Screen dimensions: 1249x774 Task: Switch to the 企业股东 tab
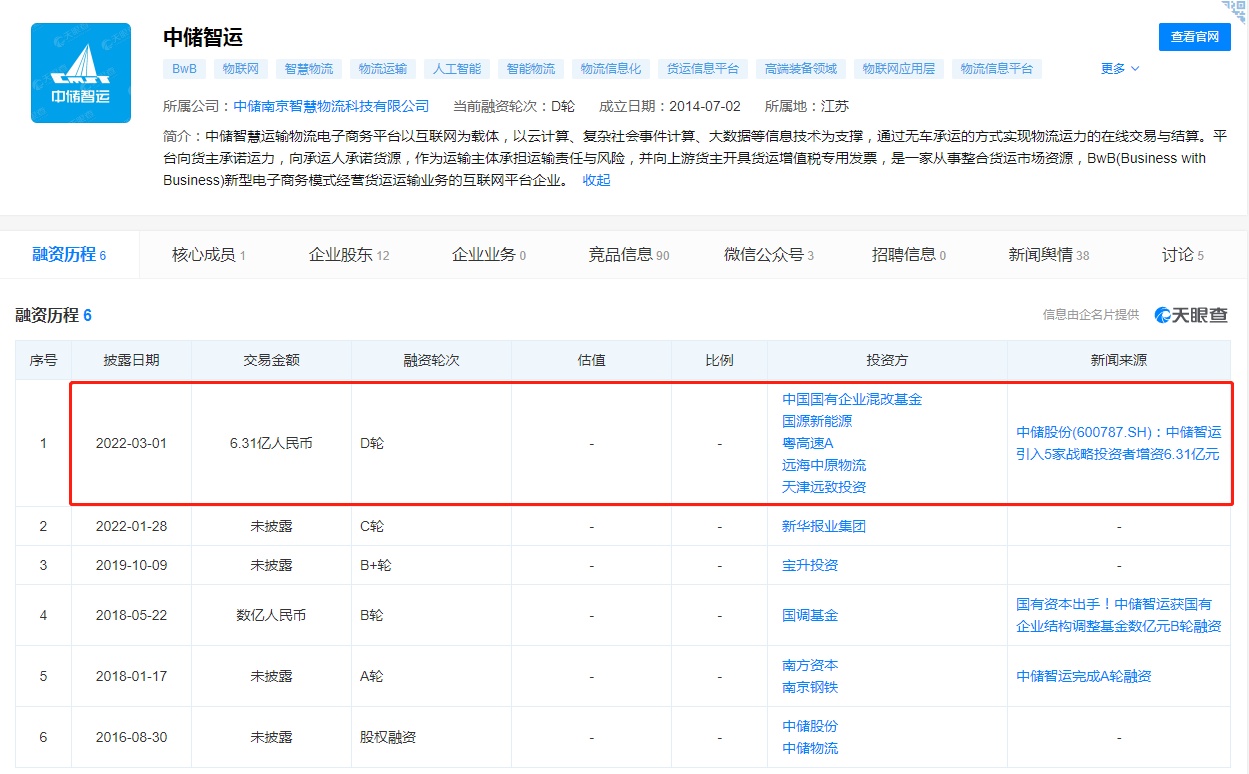pos(349,255)
